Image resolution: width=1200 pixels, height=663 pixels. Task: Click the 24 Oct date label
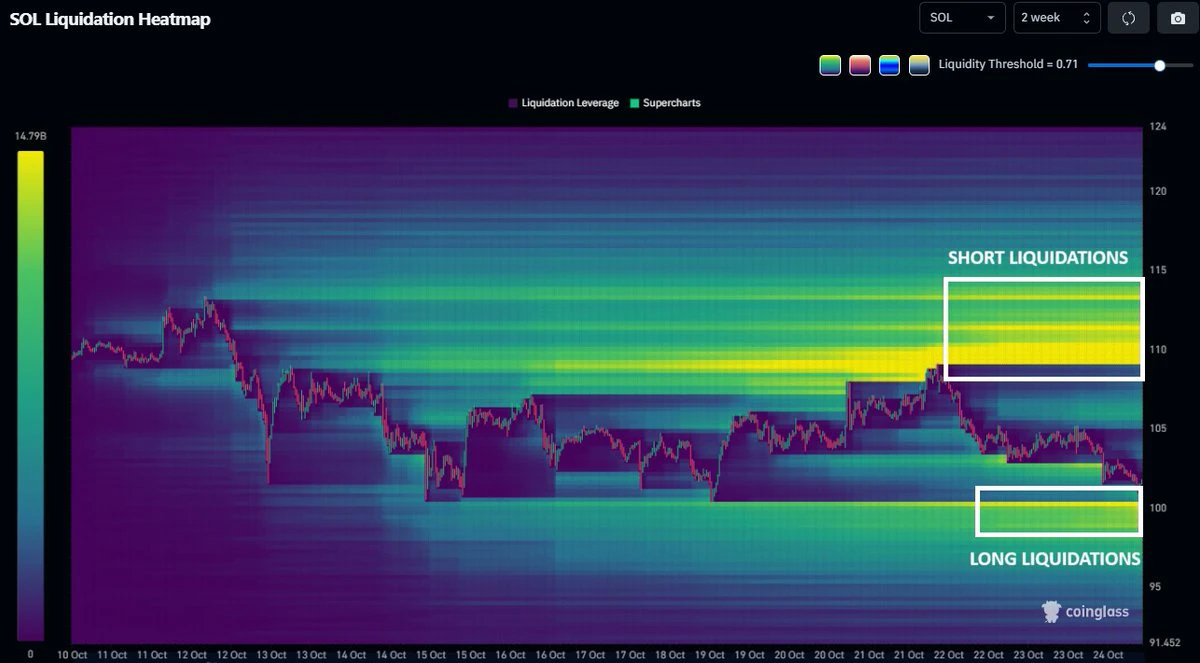[1108, 655]
